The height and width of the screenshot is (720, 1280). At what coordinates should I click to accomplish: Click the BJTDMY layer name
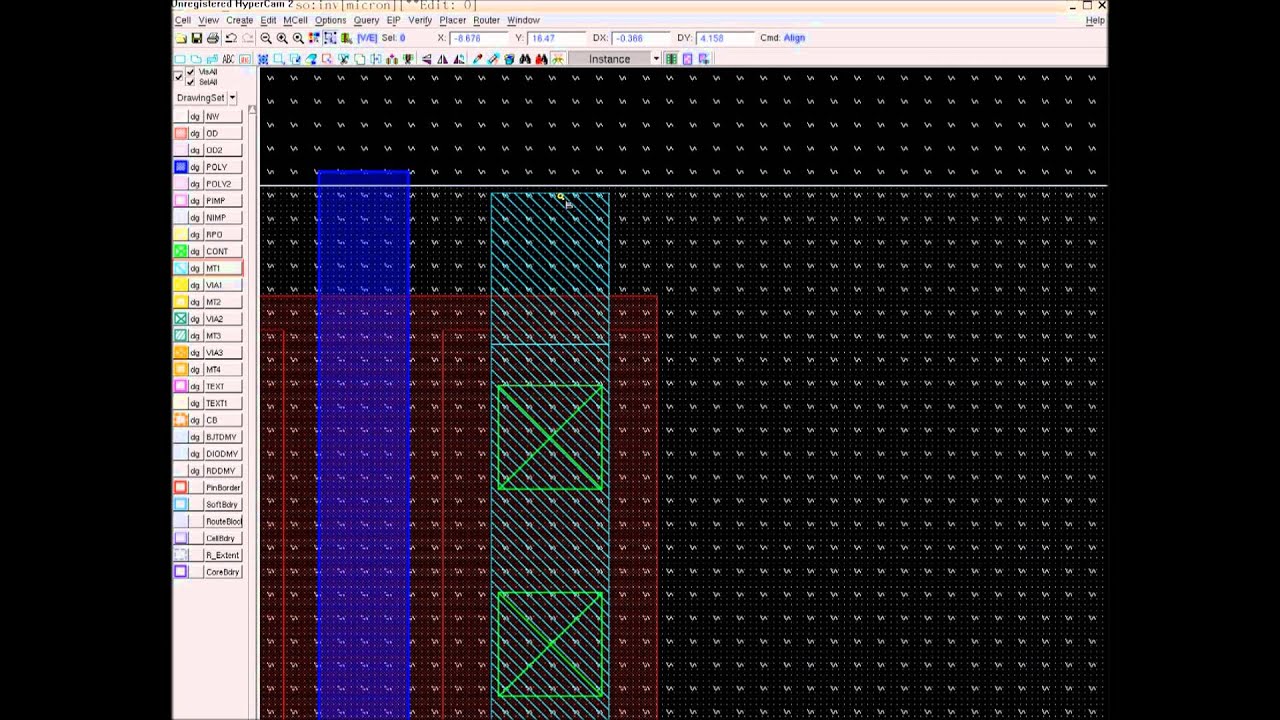[221, 437]
